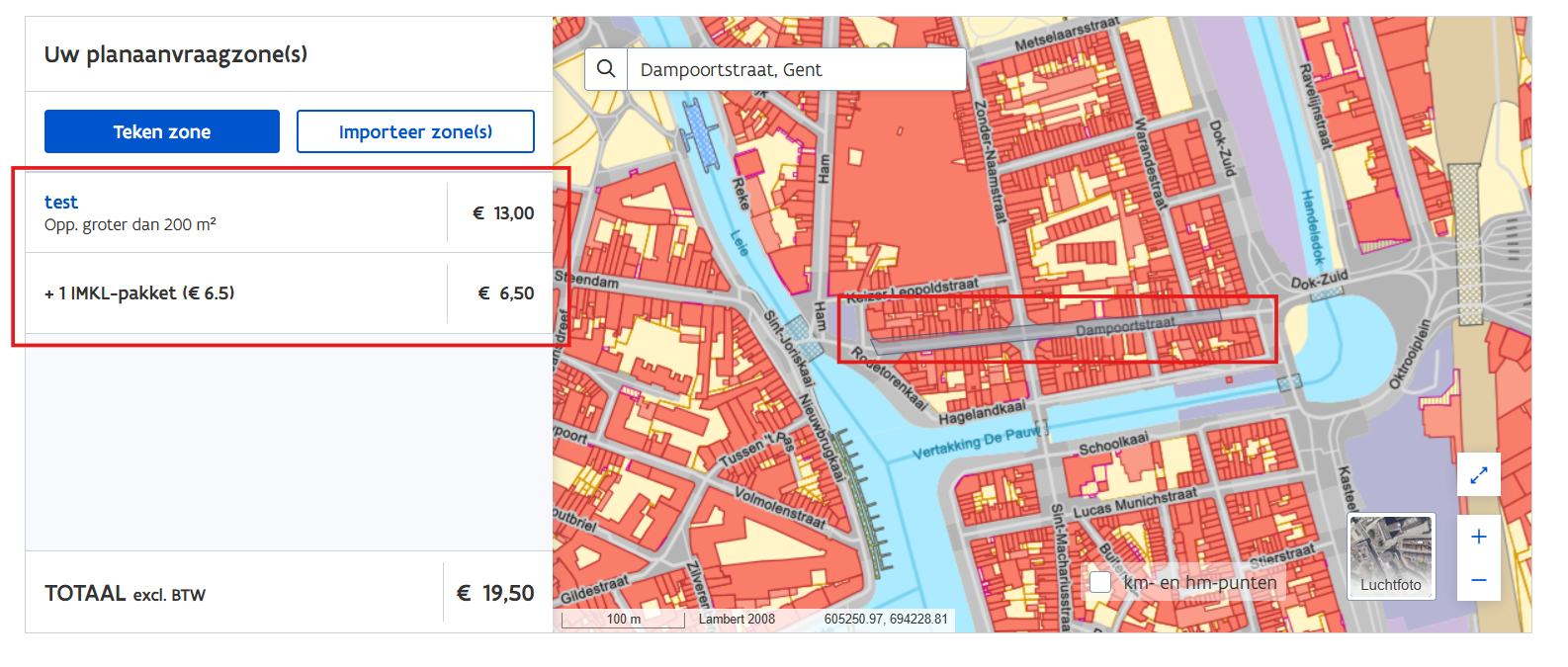
Task: Click the magnifier search icon on map
Action: click(x=606, y=69)
